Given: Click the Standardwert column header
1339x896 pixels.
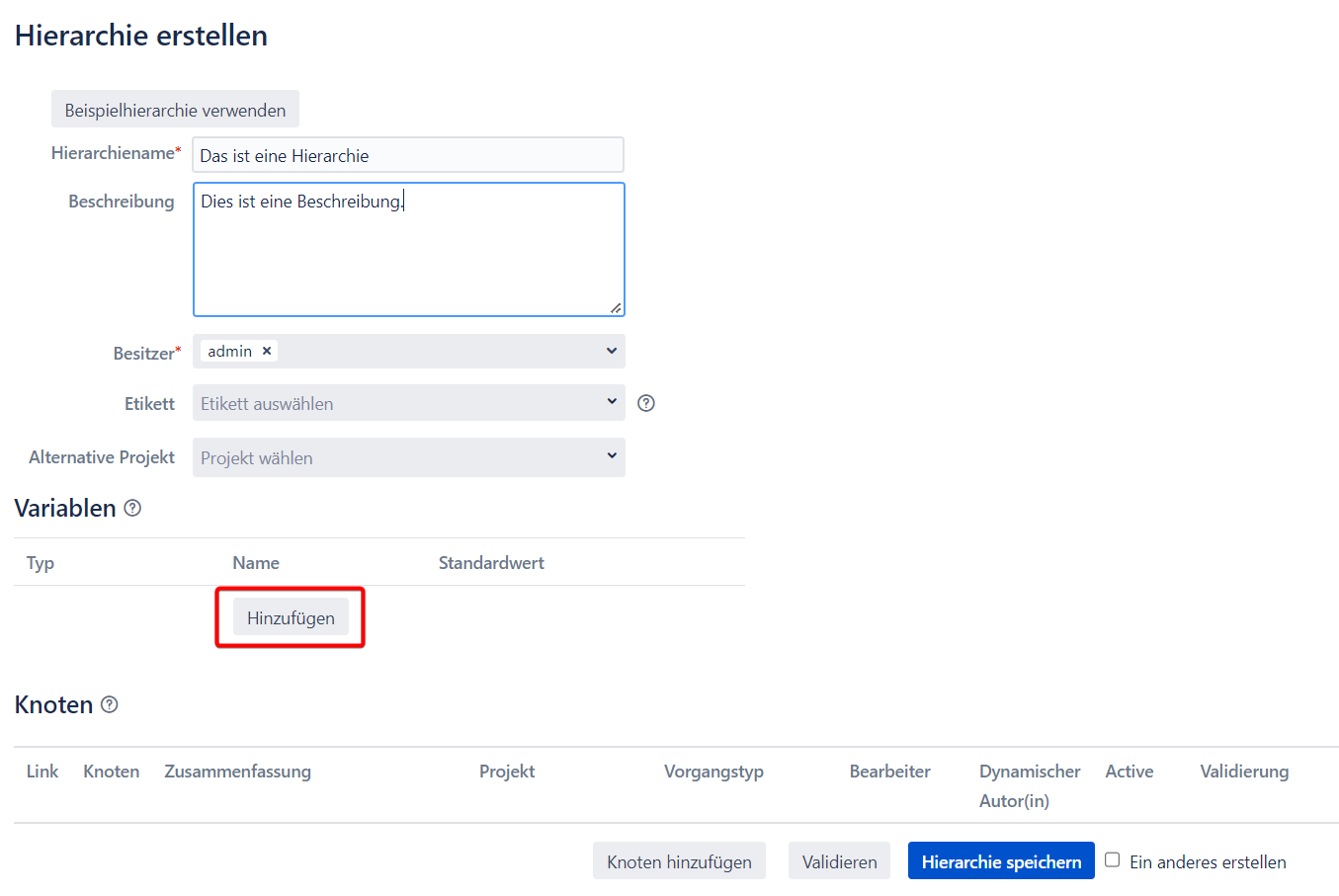Looking at the screenshot, I should point(491,563).
